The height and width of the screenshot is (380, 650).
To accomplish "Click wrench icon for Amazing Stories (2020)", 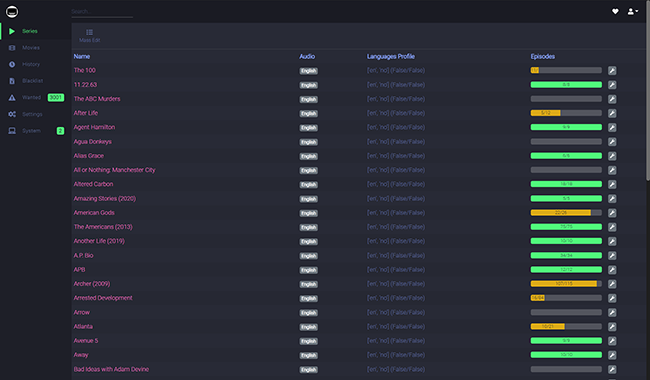I will [612, 198].
